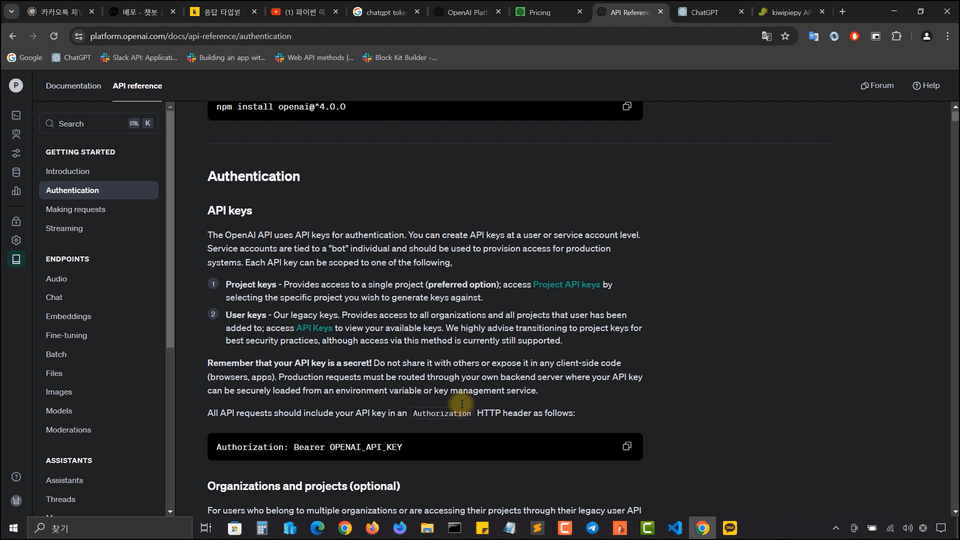Click the Google Translate icon in address bar
Screen dimensions: 960x540
[x=767, y=36]
